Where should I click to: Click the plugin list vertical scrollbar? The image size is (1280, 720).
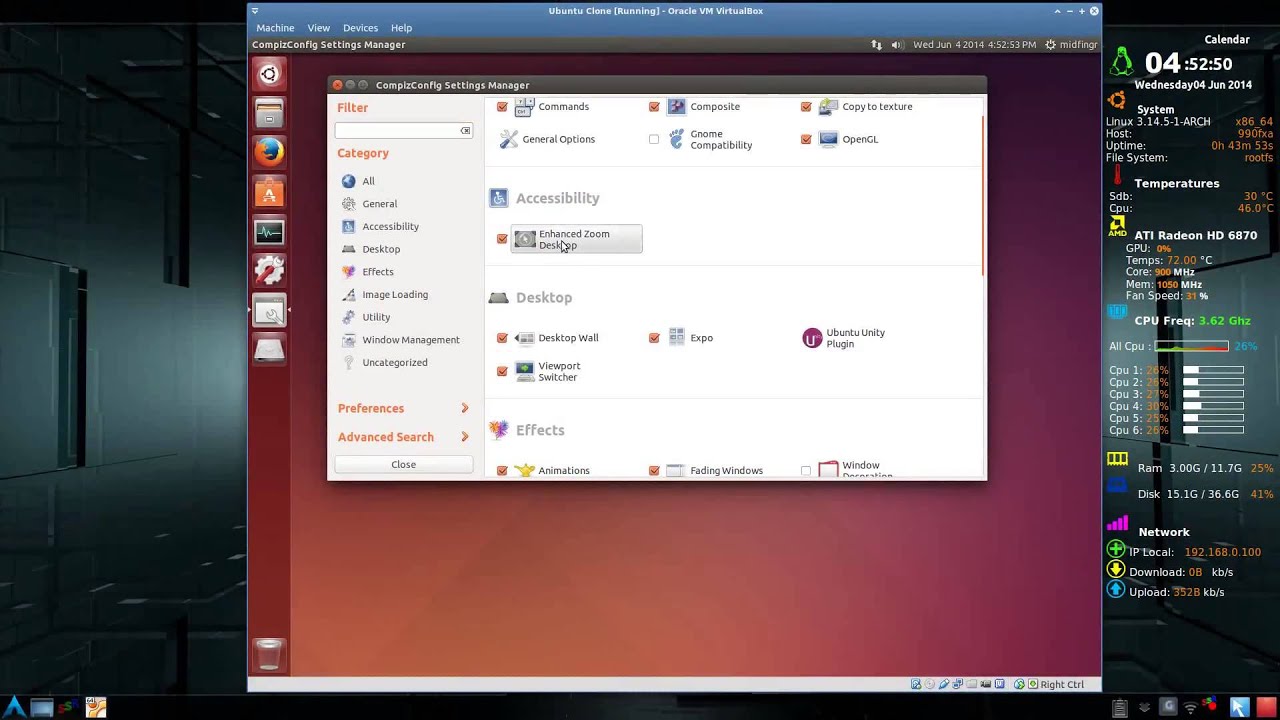[983, 195]
